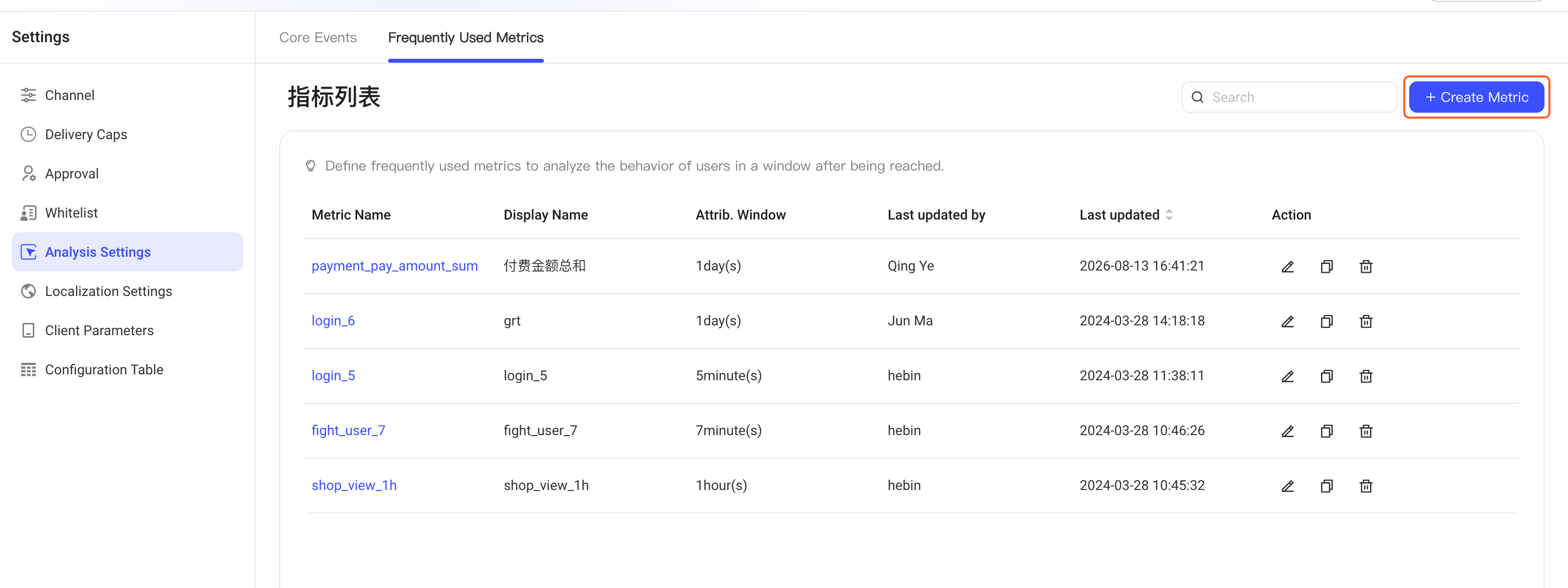Screen dimensions: 1568x588
Task: Click the 'grt' display name cell
Action: pyautogui.click(x=512, y=321)
